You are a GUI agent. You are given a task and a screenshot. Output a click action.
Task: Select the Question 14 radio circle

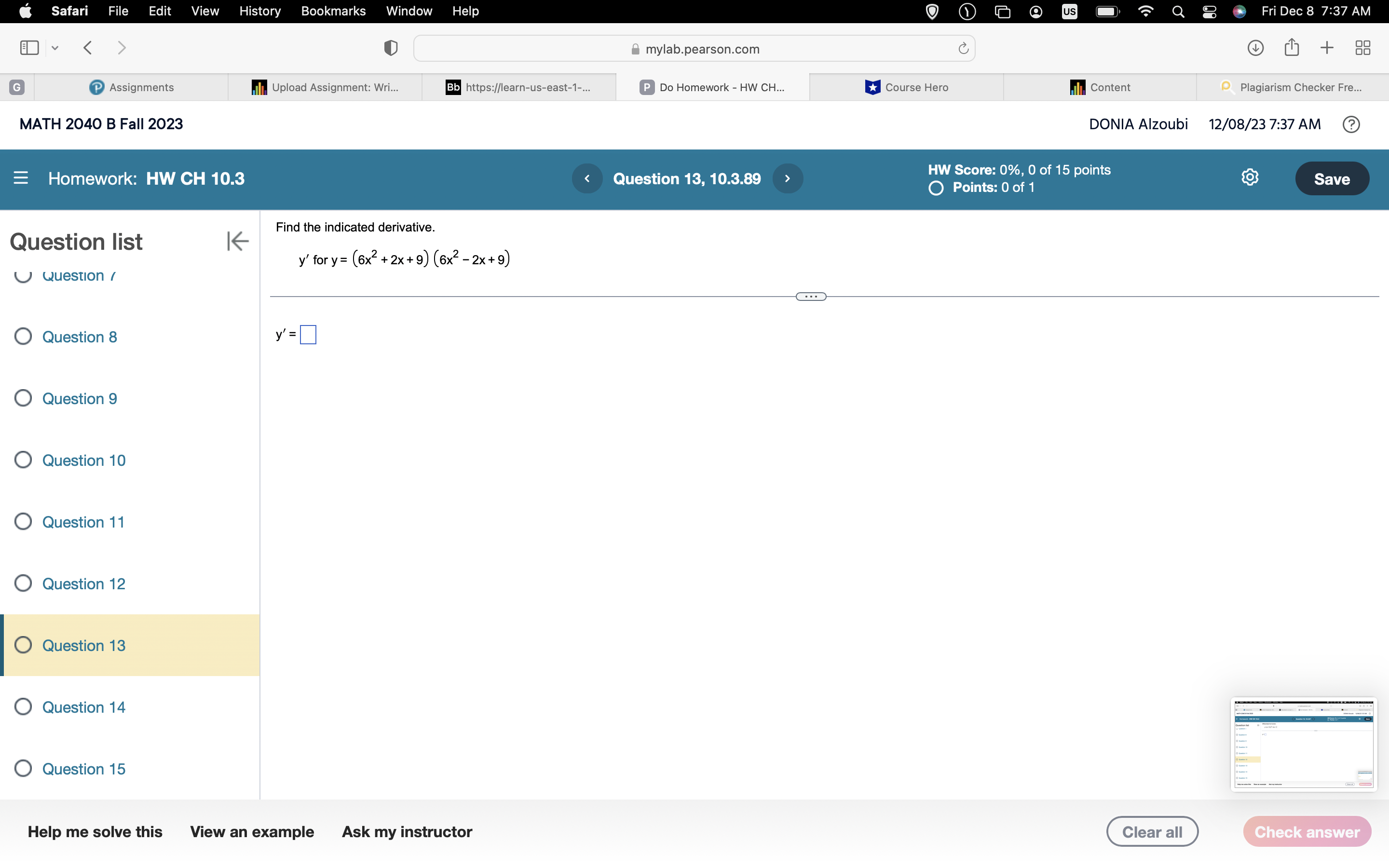pyautogui.click(x=23, y=706)
